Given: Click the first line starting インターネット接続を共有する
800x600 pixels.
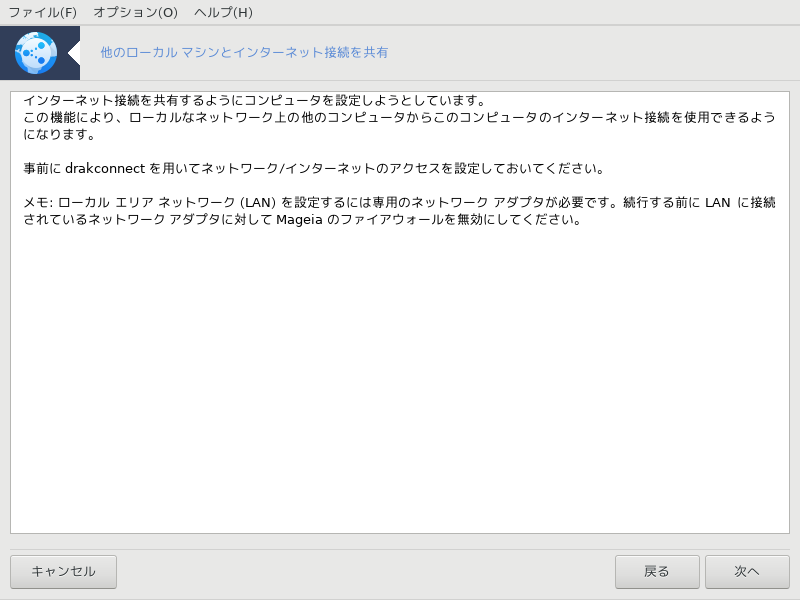Looking at the screenshot, I should pyautogui.click(x=255, y=100).
